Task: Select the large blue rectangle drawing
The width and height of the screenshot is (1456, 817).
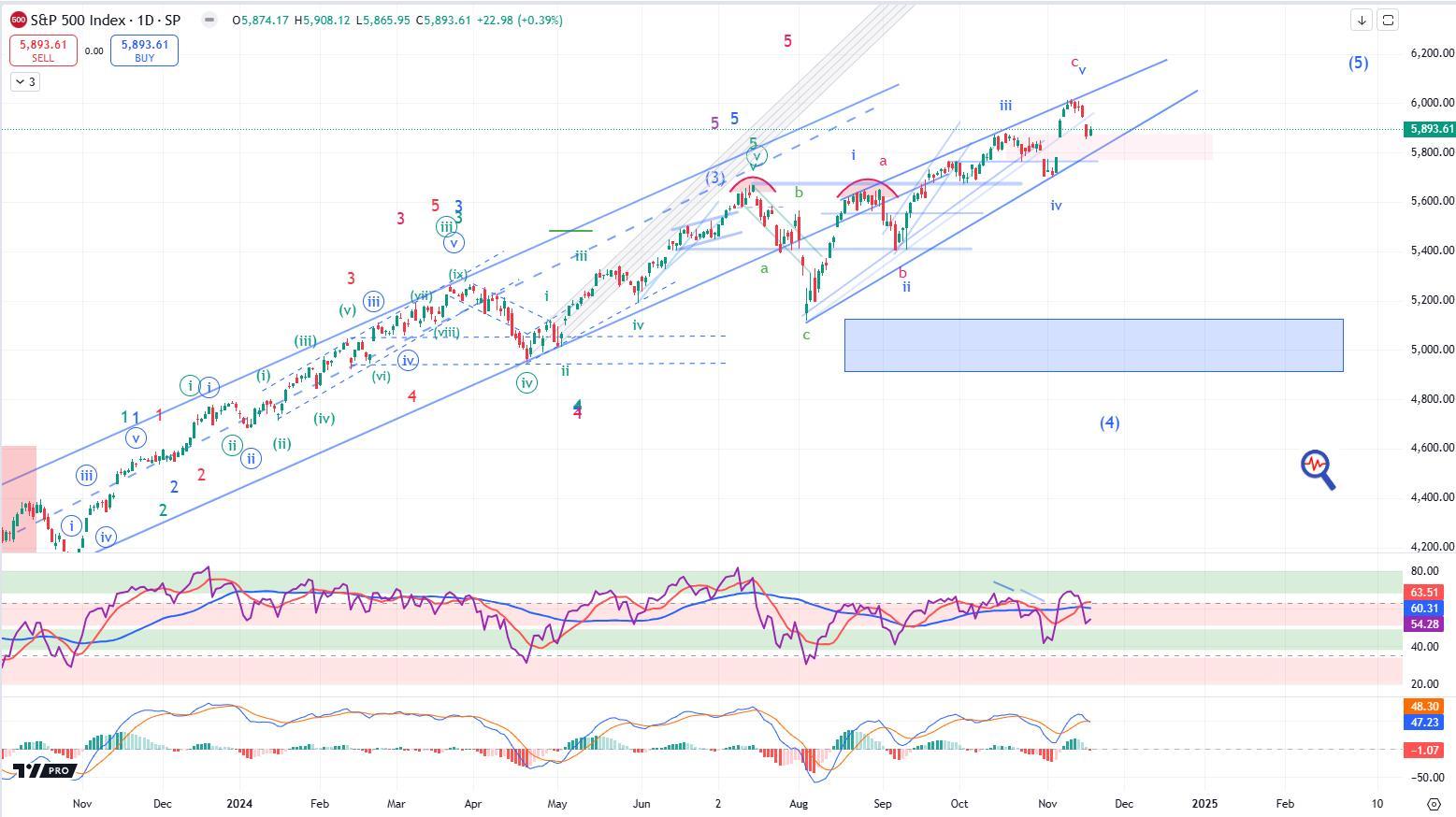Action: [1093, 345]
